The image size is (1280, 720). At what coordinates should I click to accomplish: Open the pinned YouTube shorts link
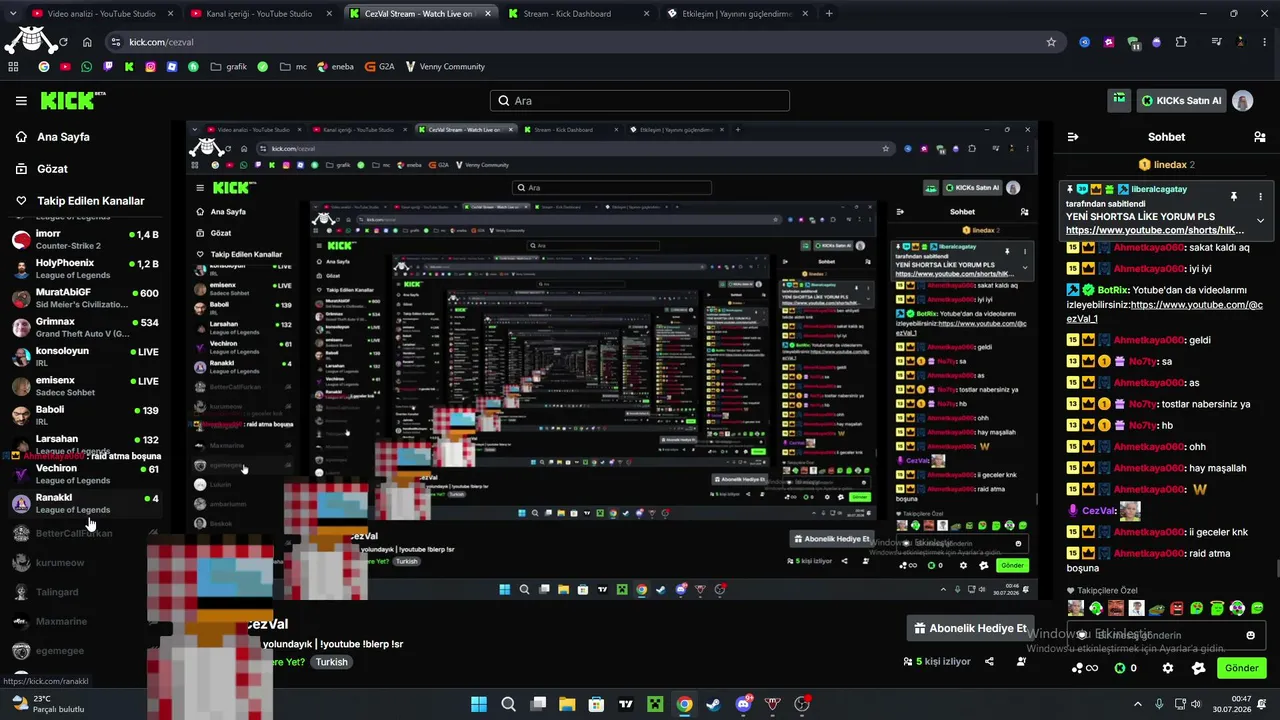click(x=1155, y=230)
